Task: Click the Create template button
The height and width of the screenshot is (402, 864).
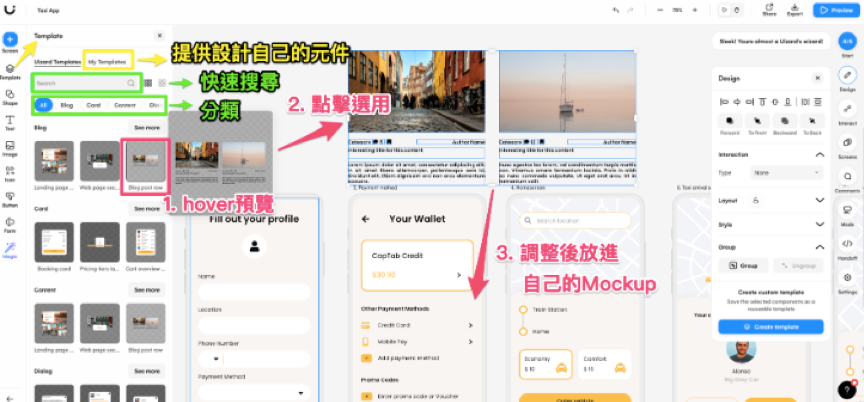Action: tap(771, 327)
